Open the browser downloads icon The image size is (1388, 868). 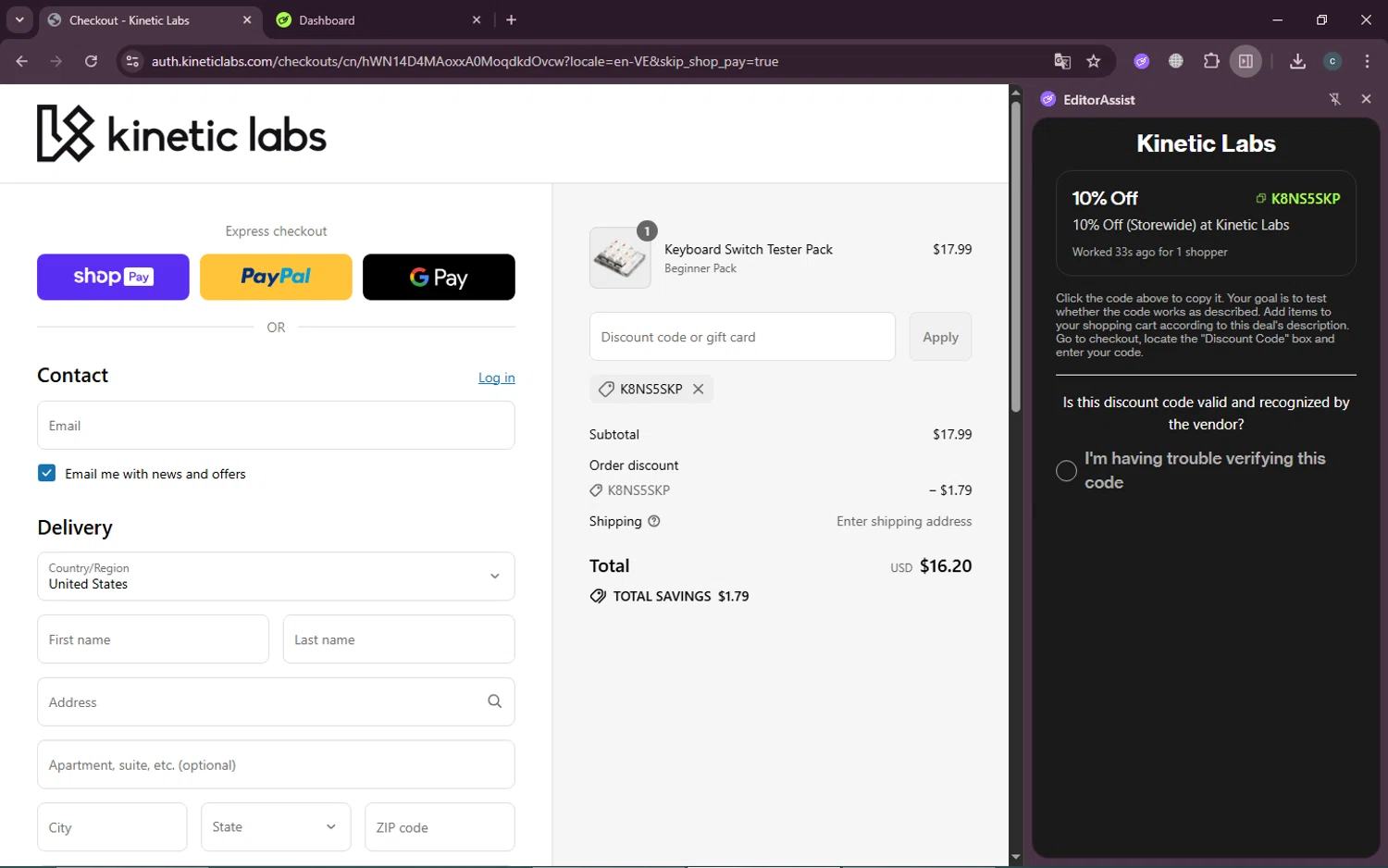point(1297,61)
